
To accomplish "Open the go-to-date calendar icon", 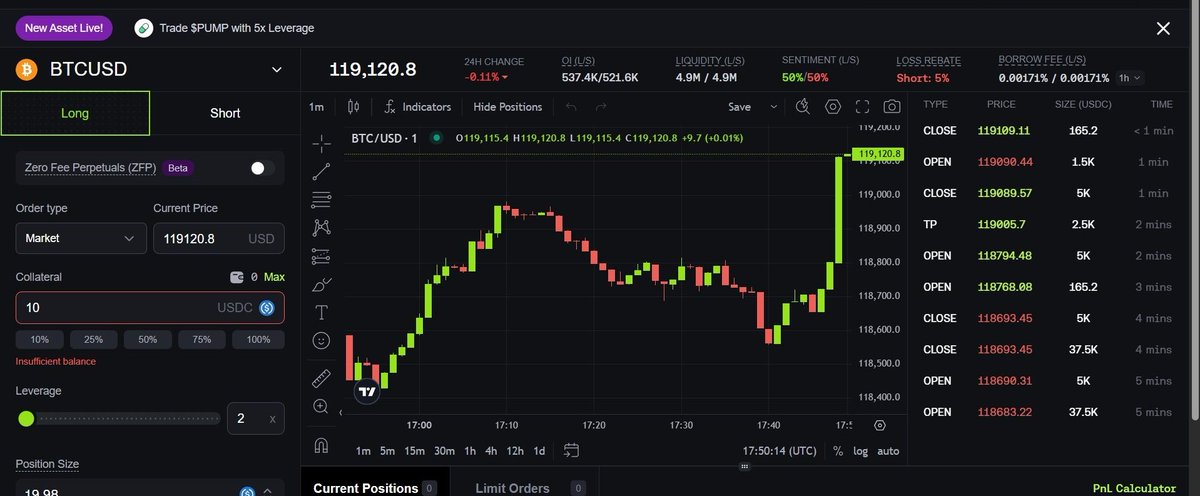I will [x=571, y=450].
